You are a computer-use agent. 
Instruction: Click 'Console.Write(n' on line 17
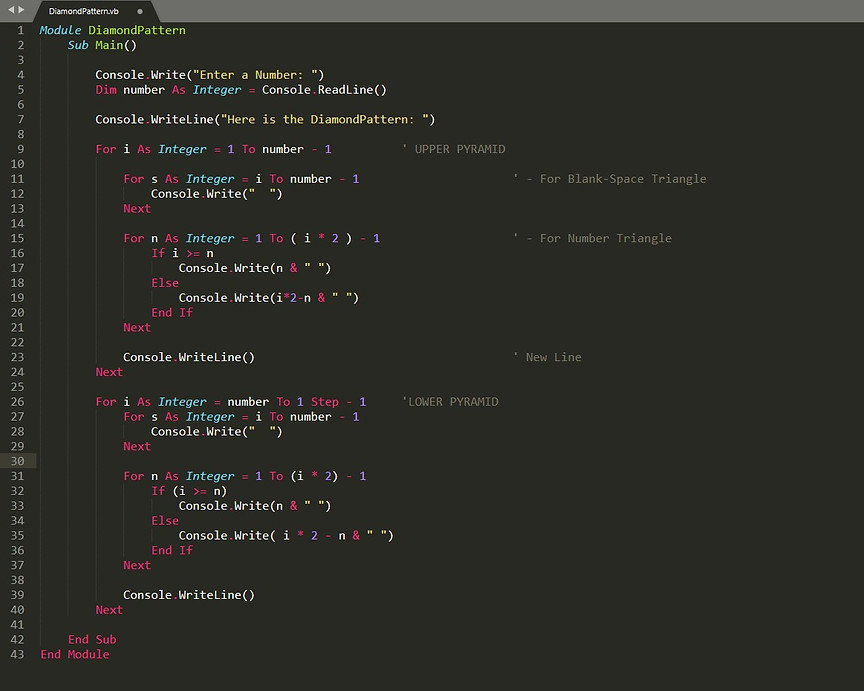[x=231, y=268]
